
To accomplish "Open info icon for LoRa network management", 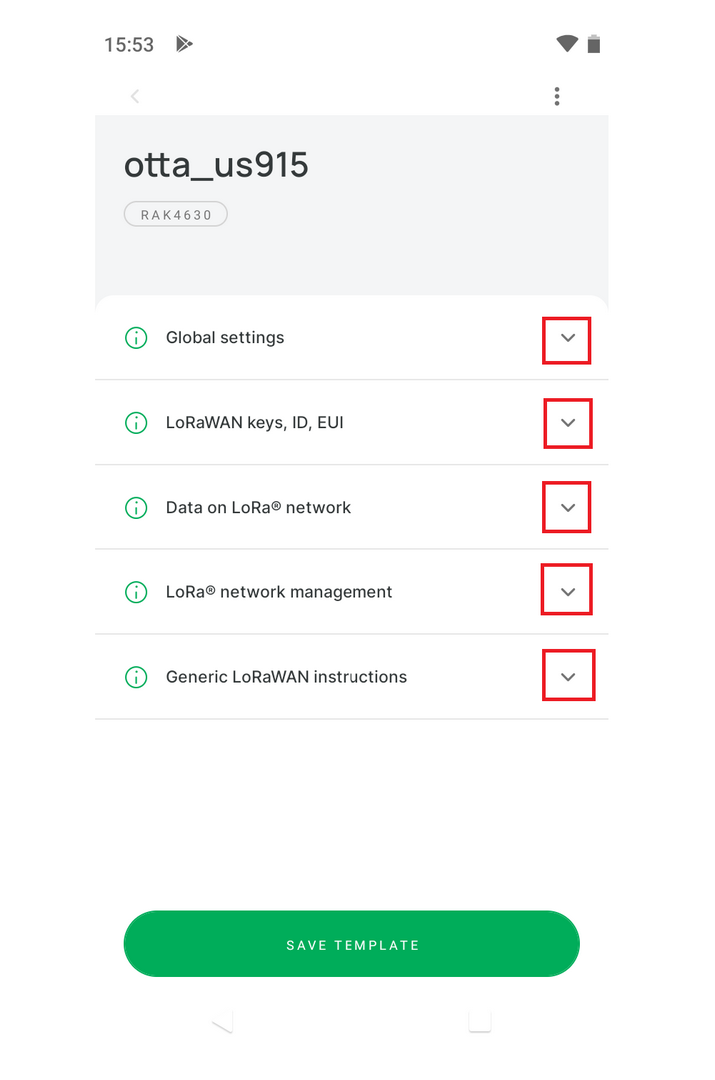I will point(136,592).
